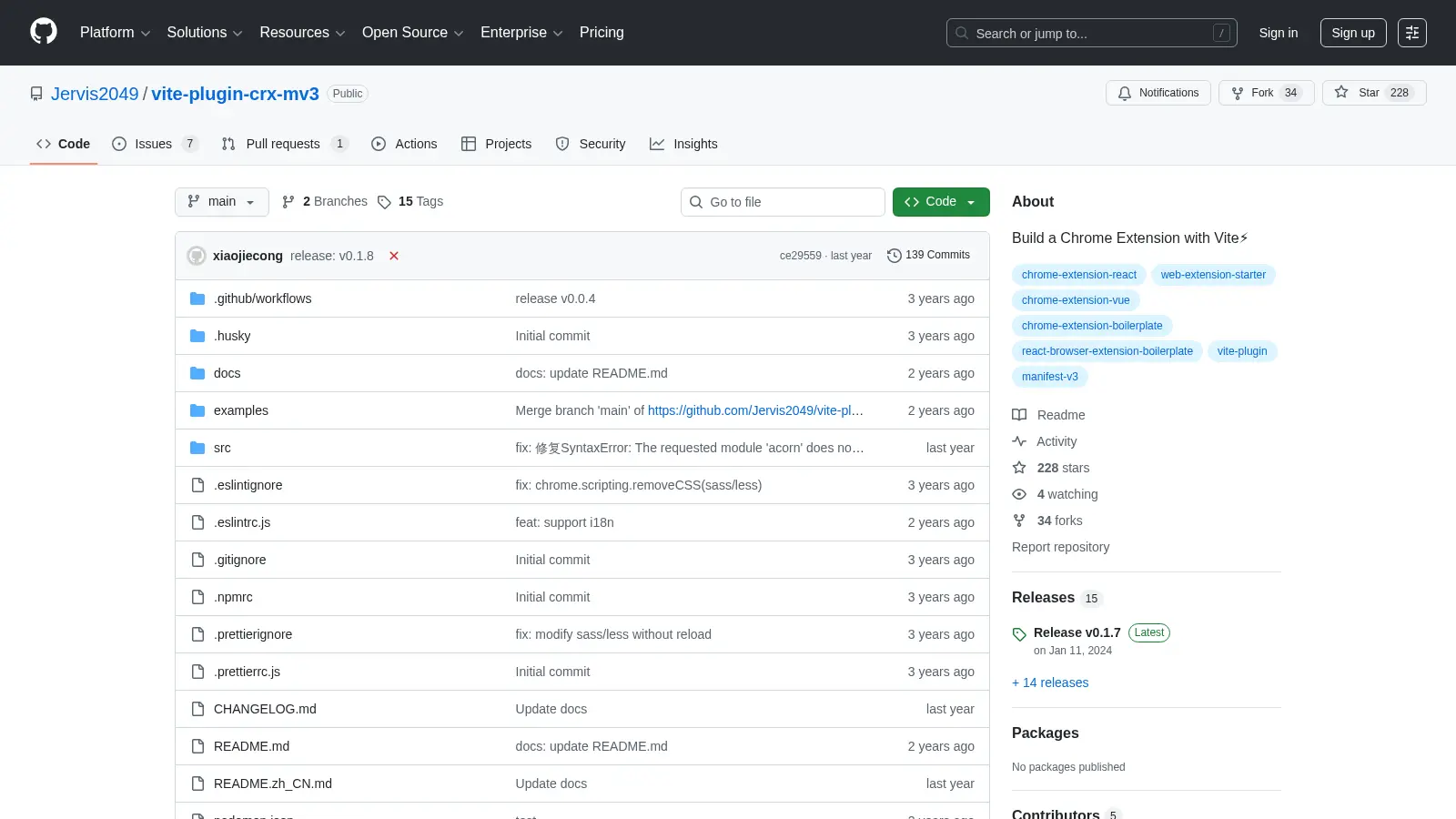Click the file icon beside .gitignore
Viewport: 1456px width, 819px height.
(x=197, y=560)
